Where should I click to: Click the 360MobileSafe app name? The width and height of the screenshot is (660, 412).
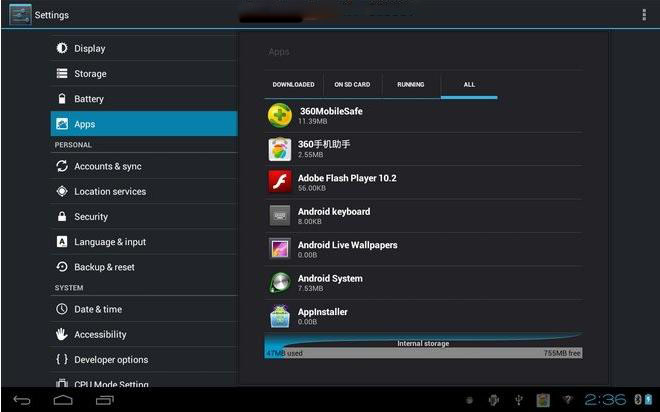331,111
